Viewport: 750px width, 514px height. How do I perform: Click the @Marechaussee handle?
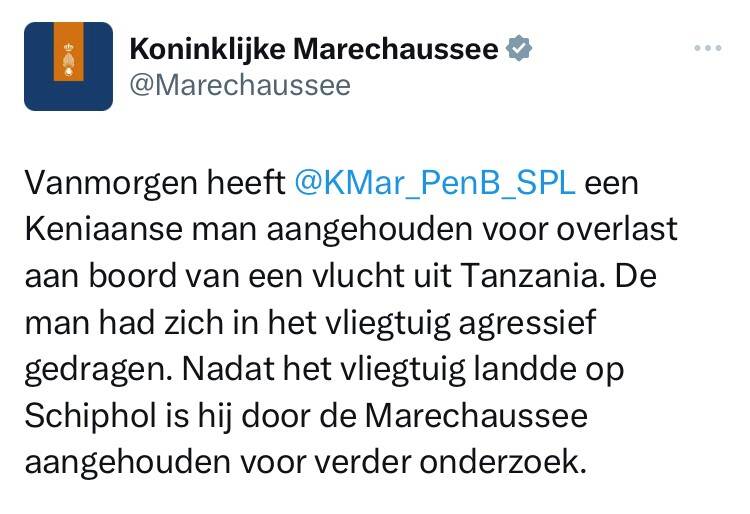click(240, 85)
